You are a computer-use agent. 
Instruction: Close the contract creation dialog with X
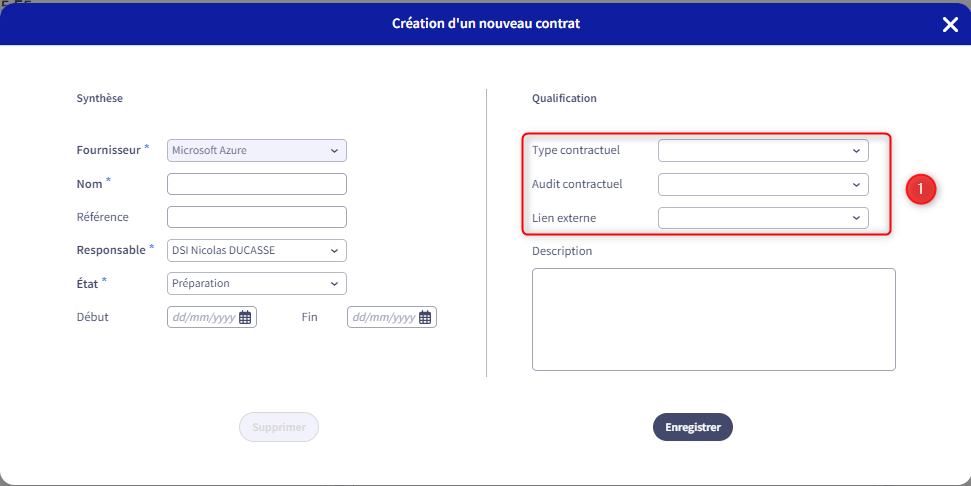950,24
